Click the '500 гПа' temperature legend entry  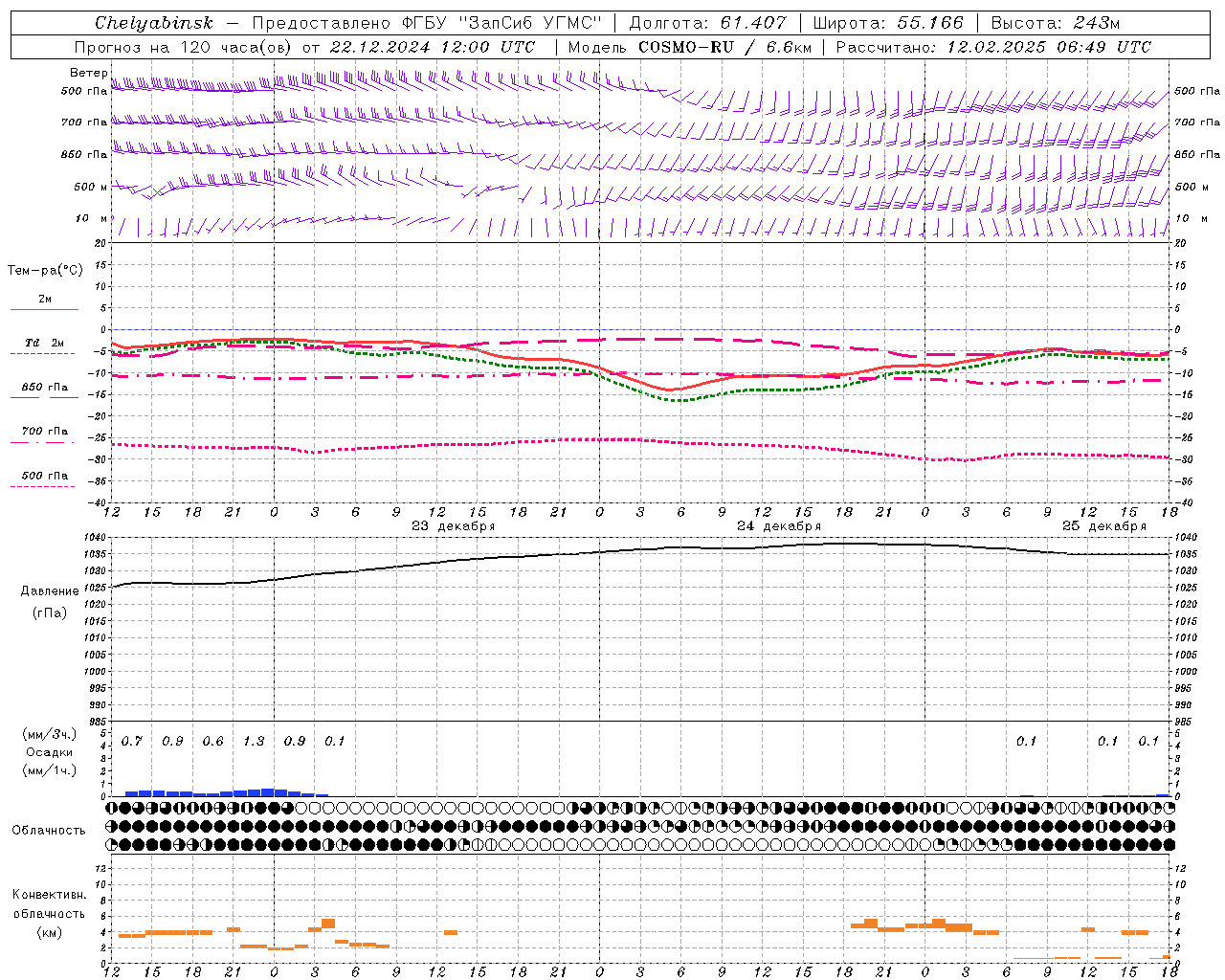click(x=45, y=476)
